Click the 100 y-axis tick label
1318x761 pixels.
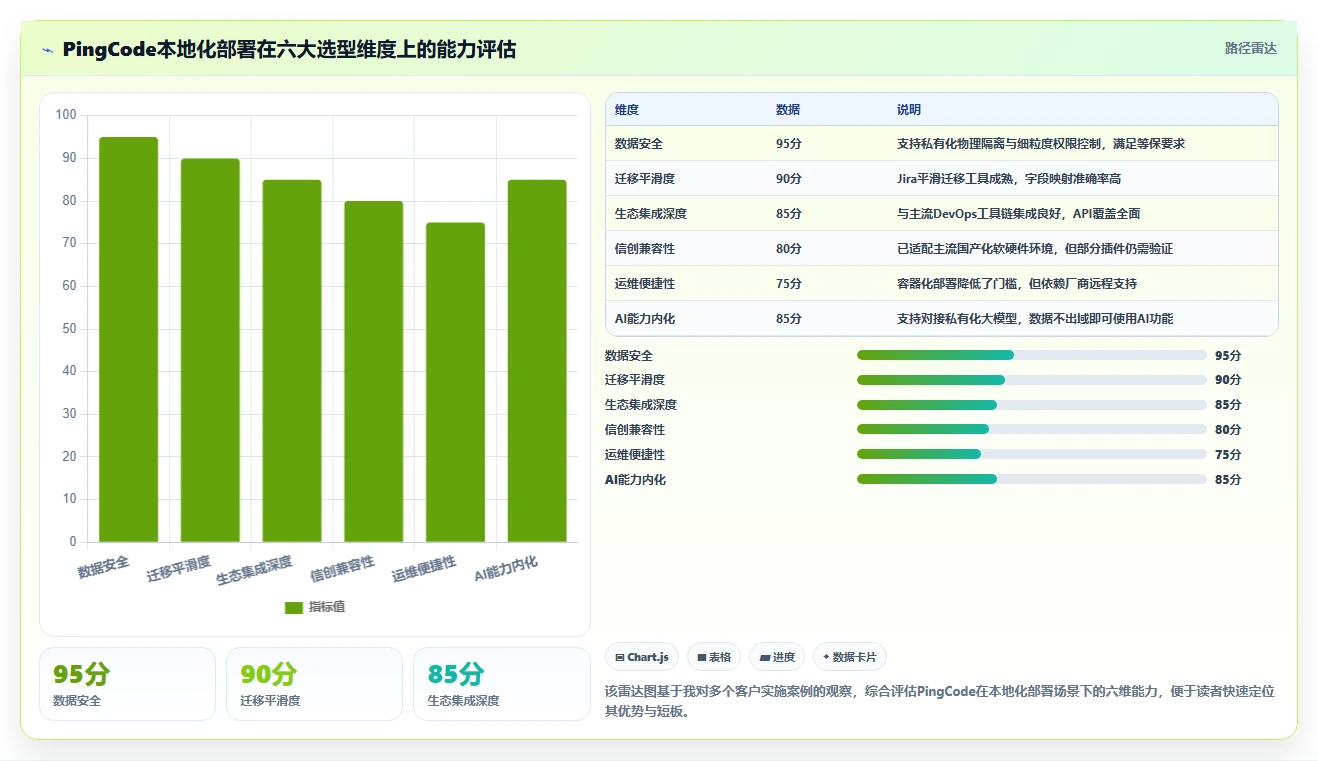tap(66, 115)
